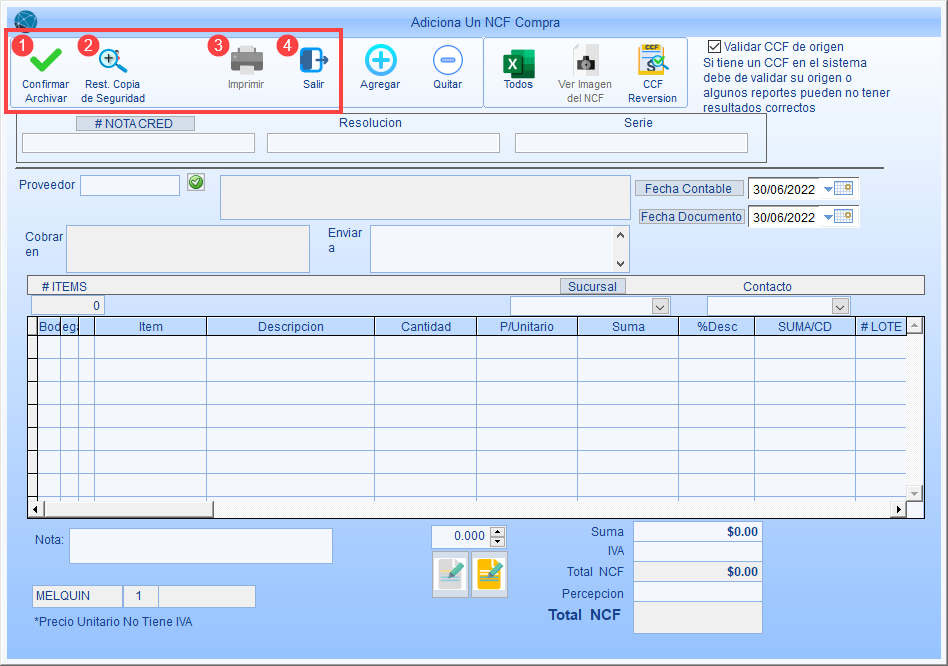Click the Confirmar Archivar green checkmark icon
Screen dimensions: 948x666
(x=46, y=60)
